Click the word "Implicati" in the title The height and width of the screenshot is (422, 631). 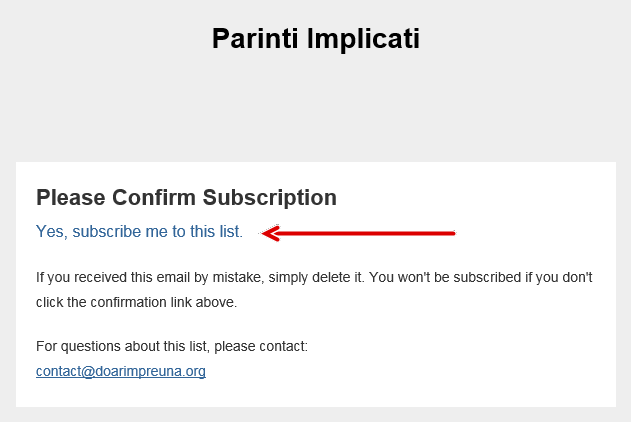click(x=363, y=40)
